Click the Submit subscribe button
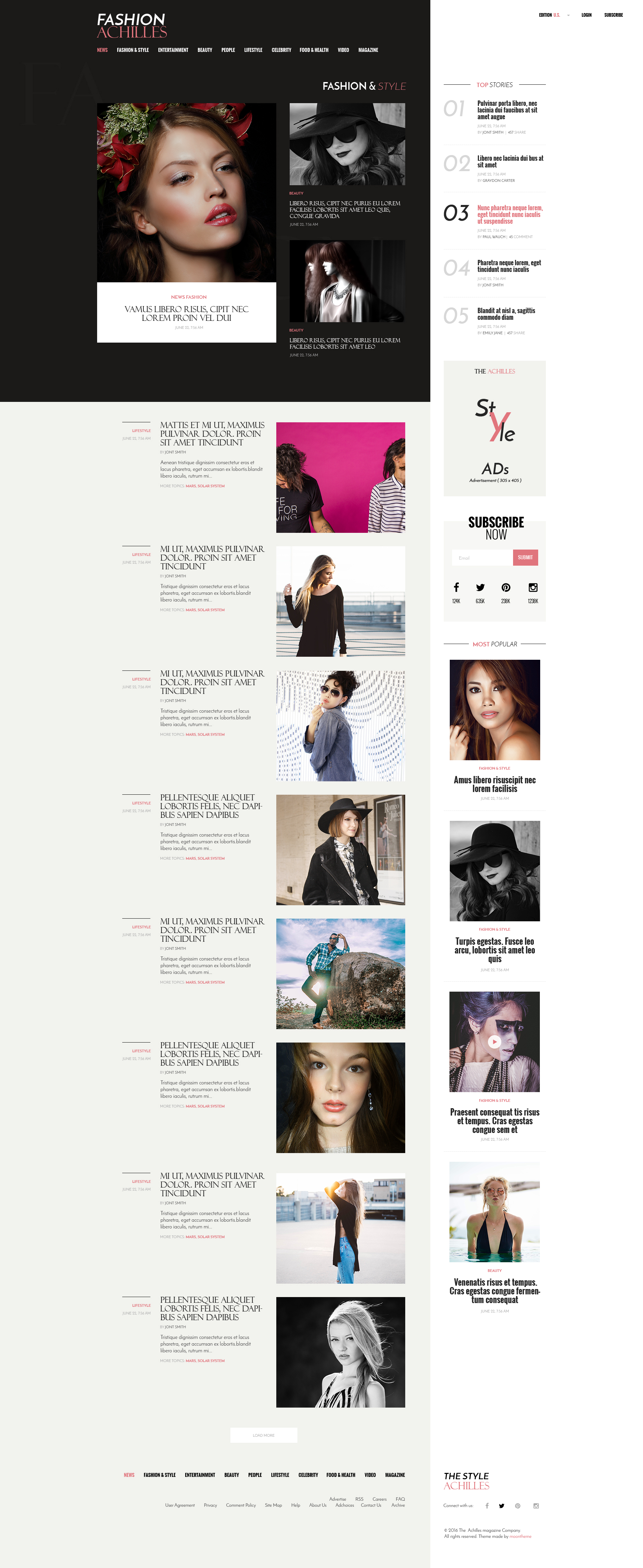 (525, 558)
